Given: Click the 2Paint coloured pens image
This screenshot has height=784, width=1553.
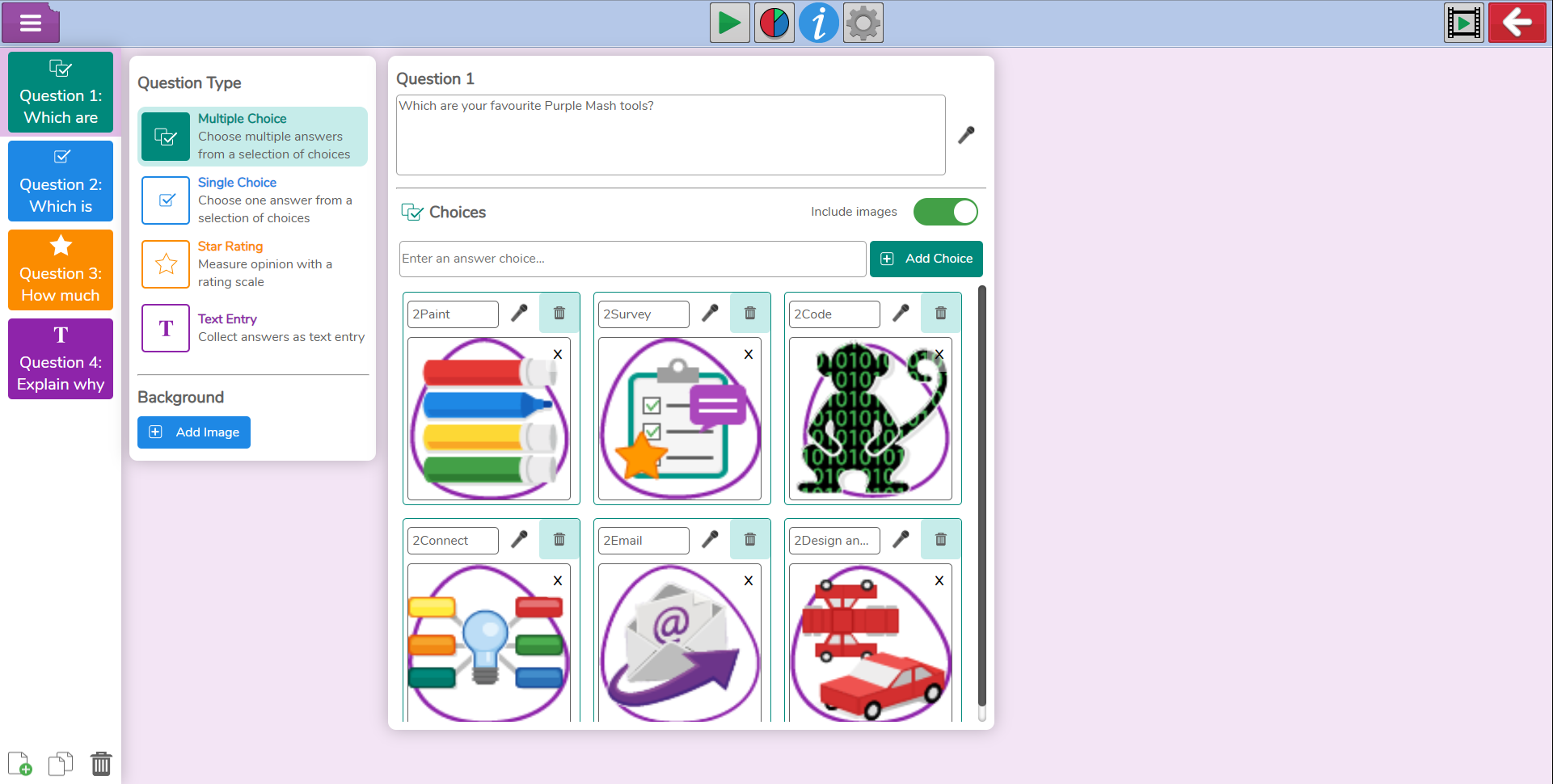Looking at the screenshot, I should click(x=488, y=419).
